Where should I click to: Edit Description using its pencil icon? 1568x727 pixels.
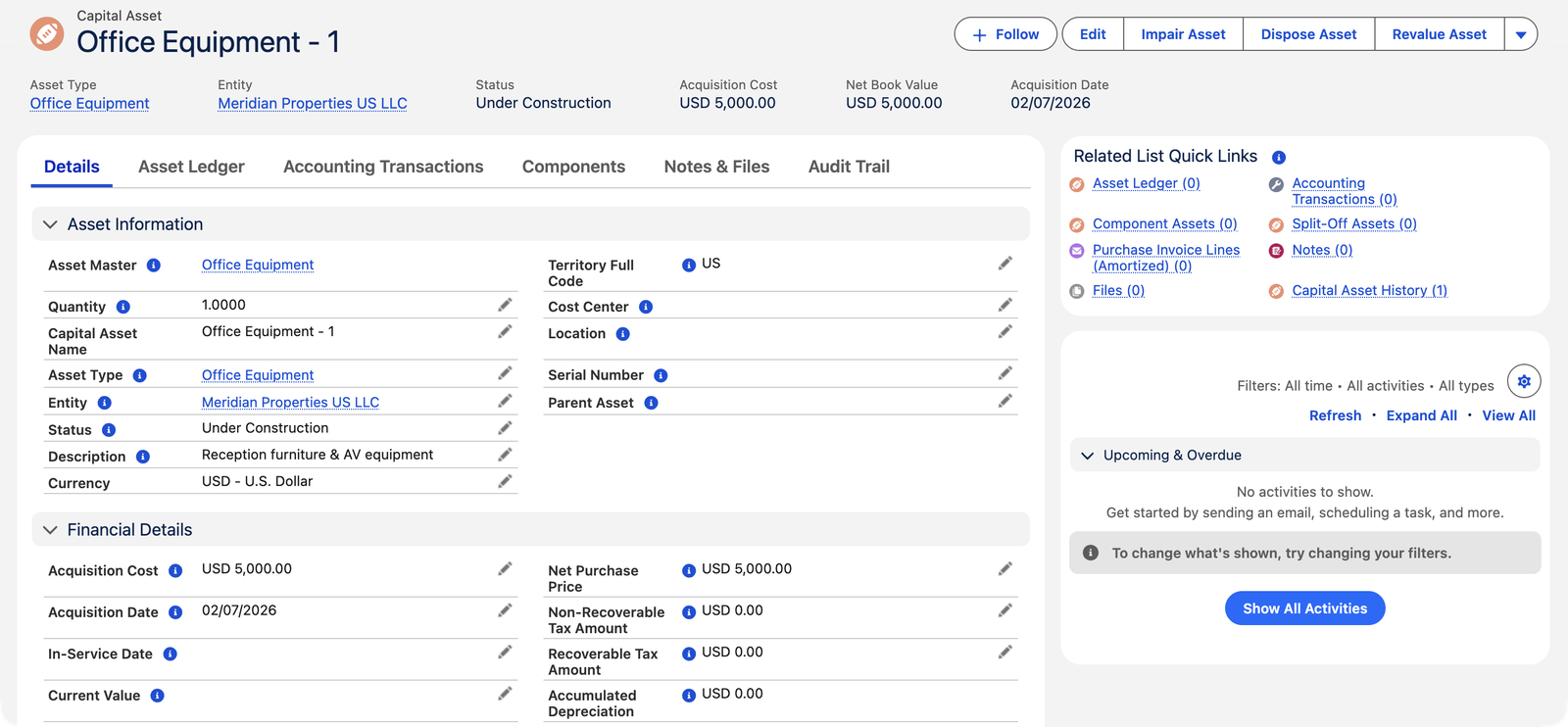505,455
